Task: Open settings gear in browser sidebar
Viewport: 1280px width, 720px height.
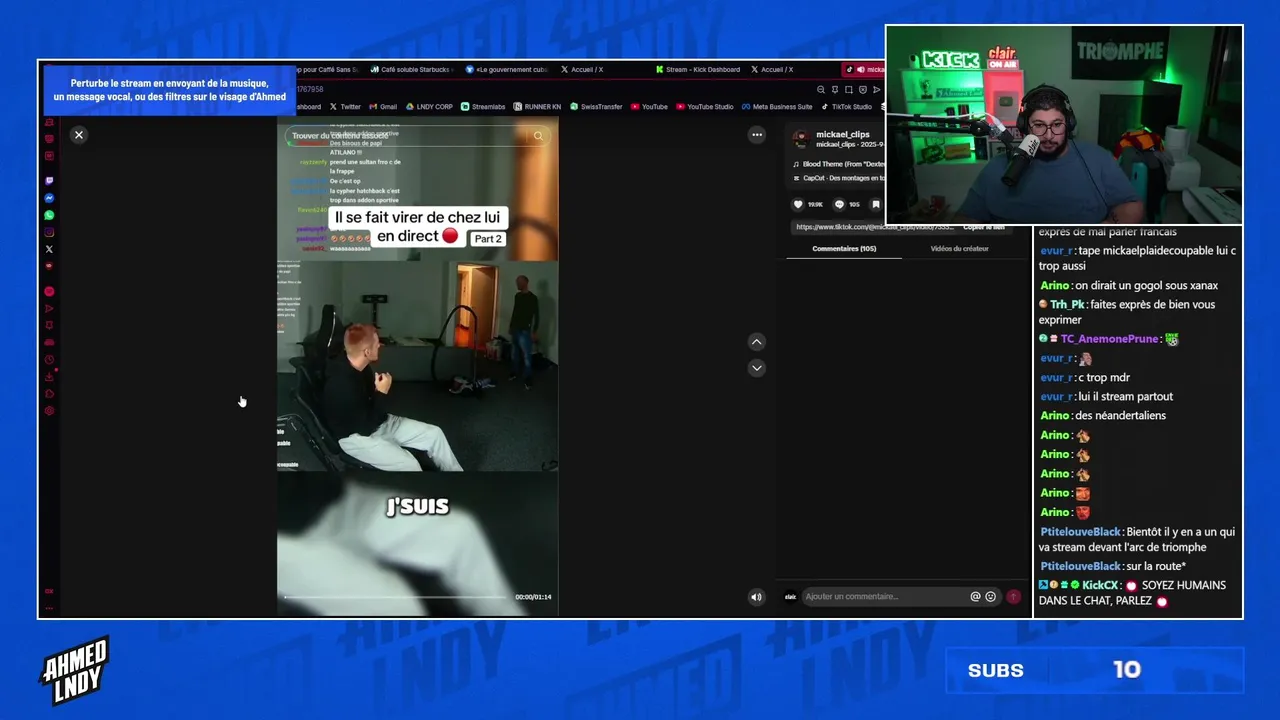Action: tap(49, 411)
